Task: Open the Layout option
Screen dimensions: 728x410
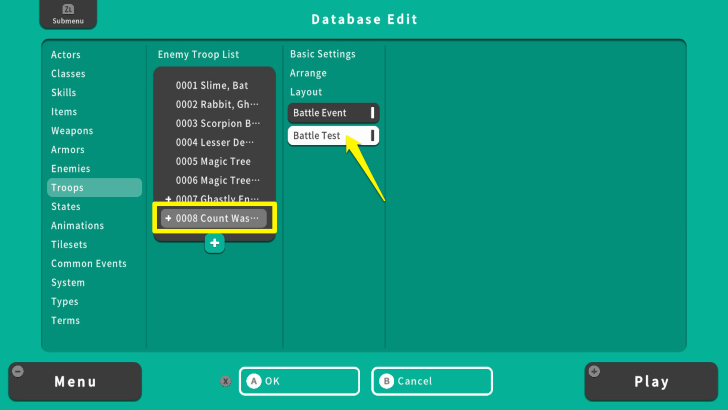Action: (x=306, y=92)
